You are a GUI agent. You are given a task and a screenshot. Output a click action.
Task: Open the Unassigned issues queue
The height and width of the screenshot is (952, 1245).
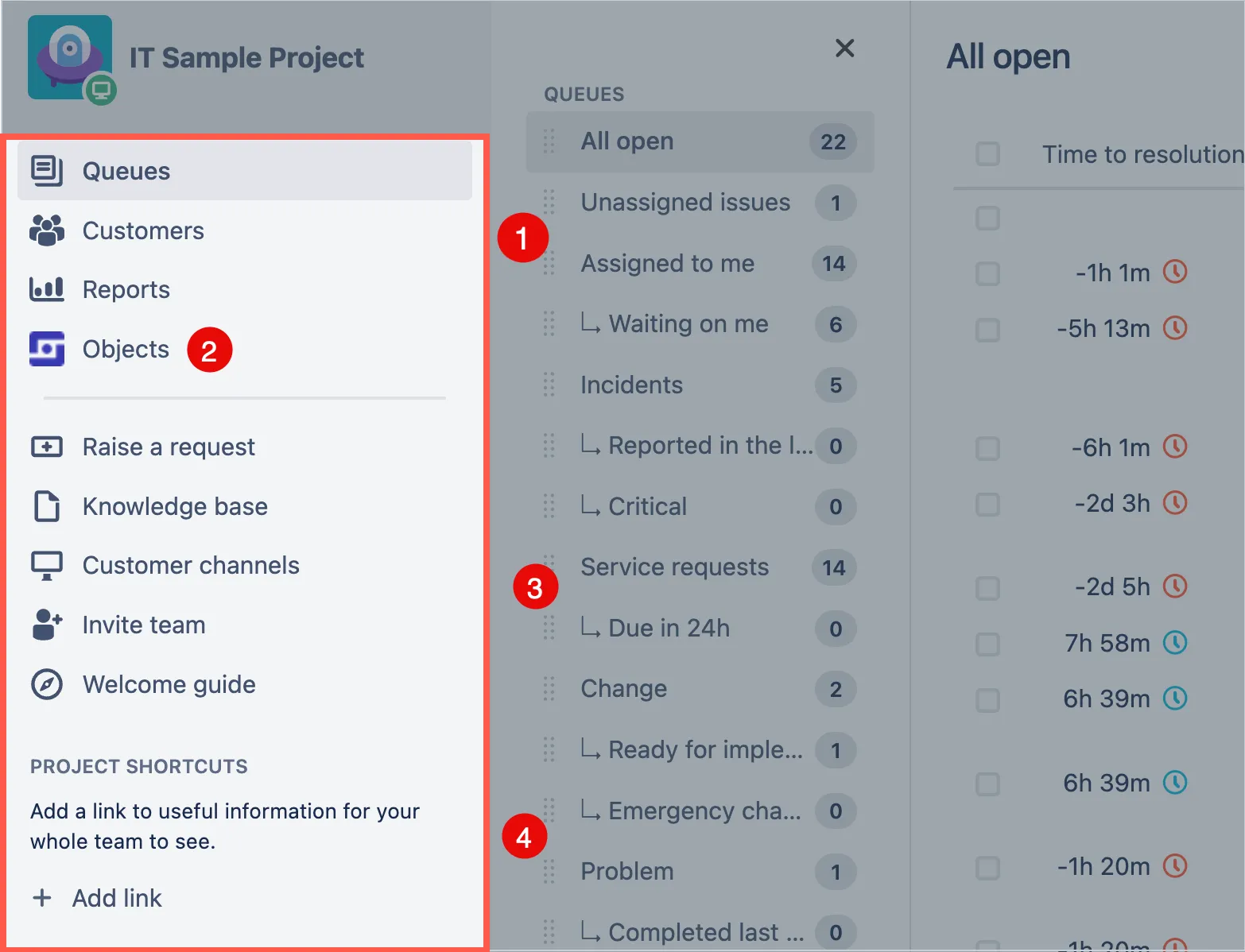coord(700,203)
